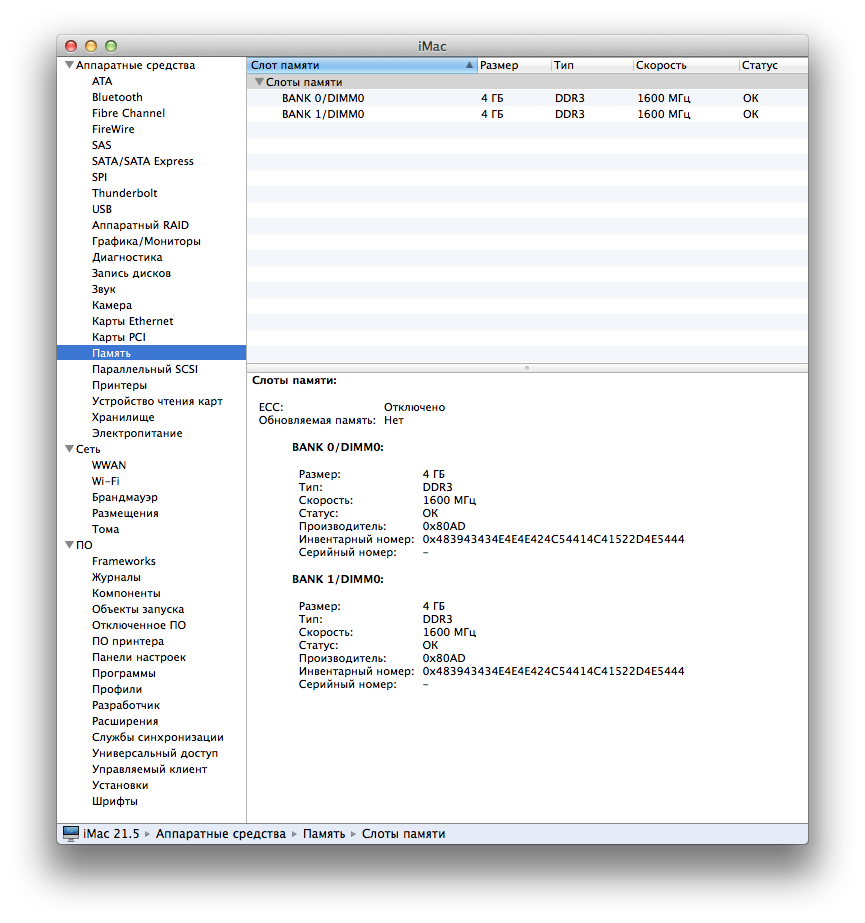This screenshot has width=865, height=923.
Task: Sort by the Скорость column header
Action: coord(685,65)
